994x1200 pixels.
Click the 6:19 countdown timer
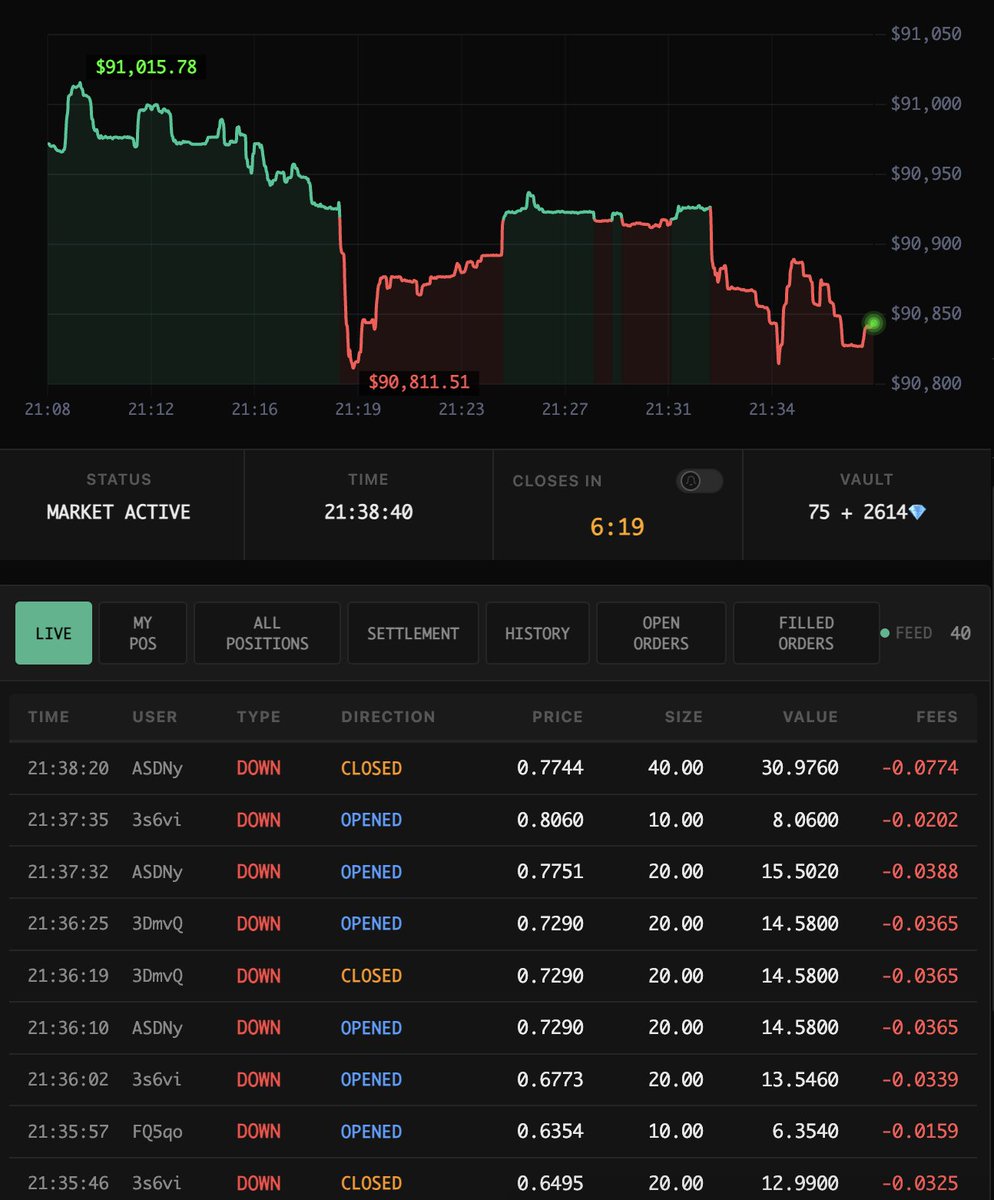tap(617, 526)
